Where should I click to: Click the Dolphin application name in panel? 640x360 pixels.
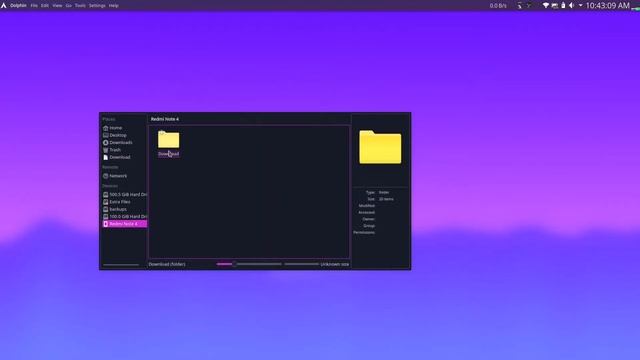18,6
